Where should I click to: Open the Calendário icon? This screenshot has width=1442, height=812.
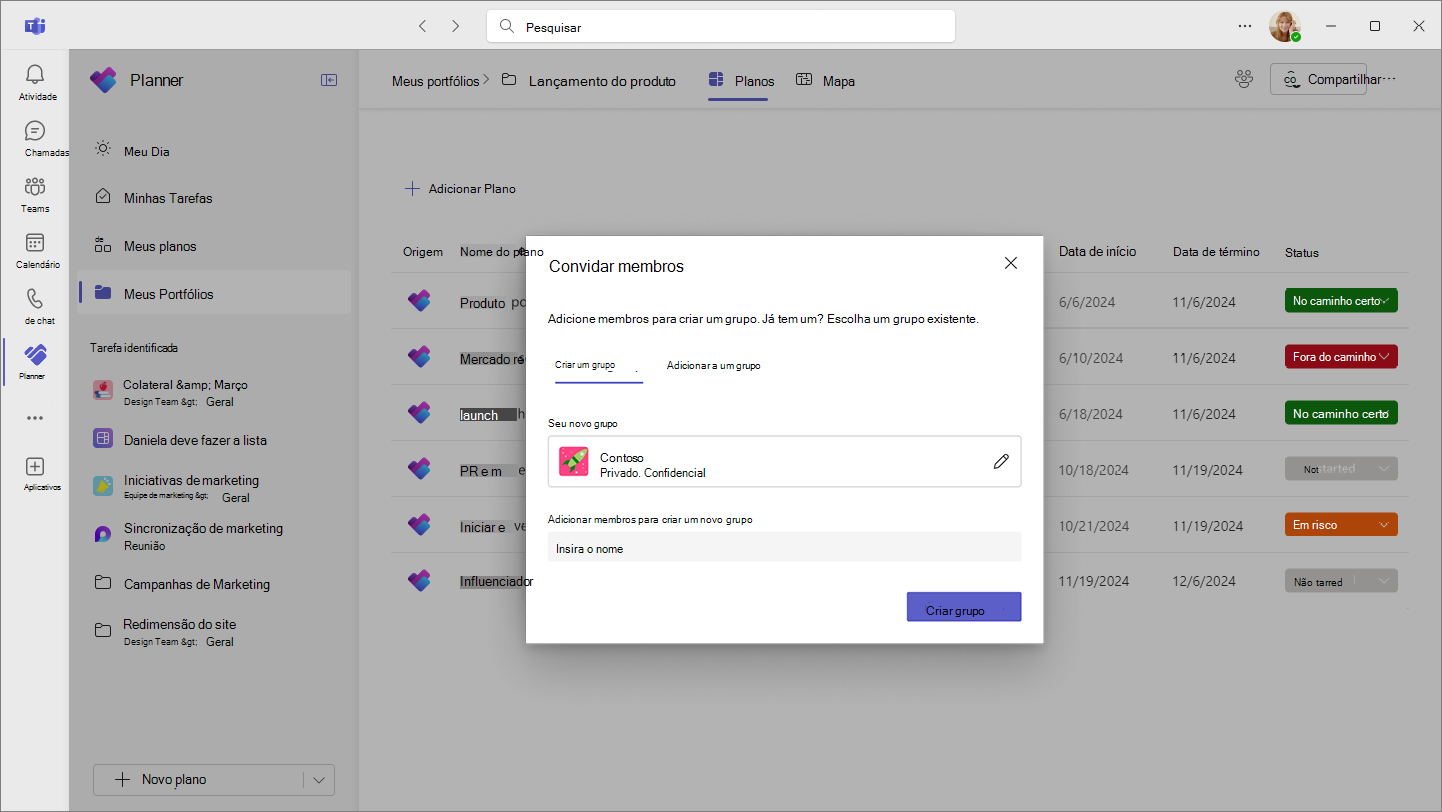[35, 243]
